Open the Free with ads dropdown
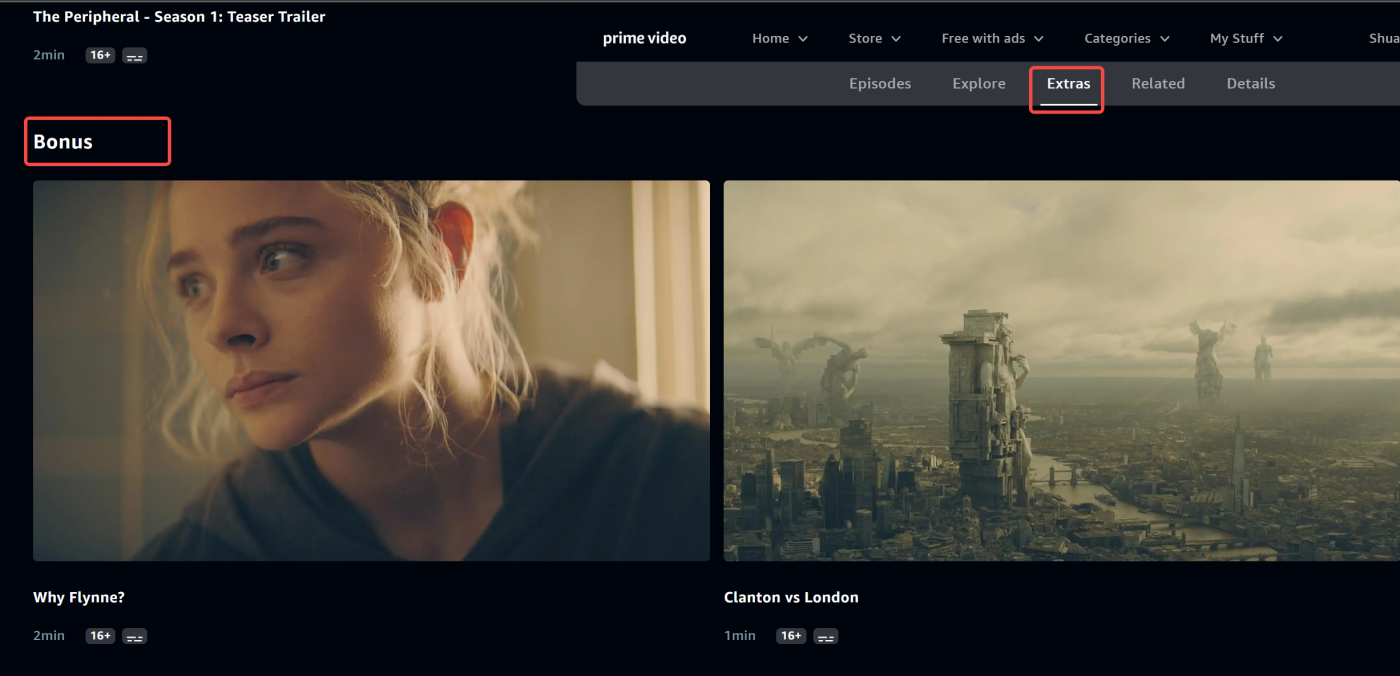Viewport: 1400px width, 676px height. 992,38
